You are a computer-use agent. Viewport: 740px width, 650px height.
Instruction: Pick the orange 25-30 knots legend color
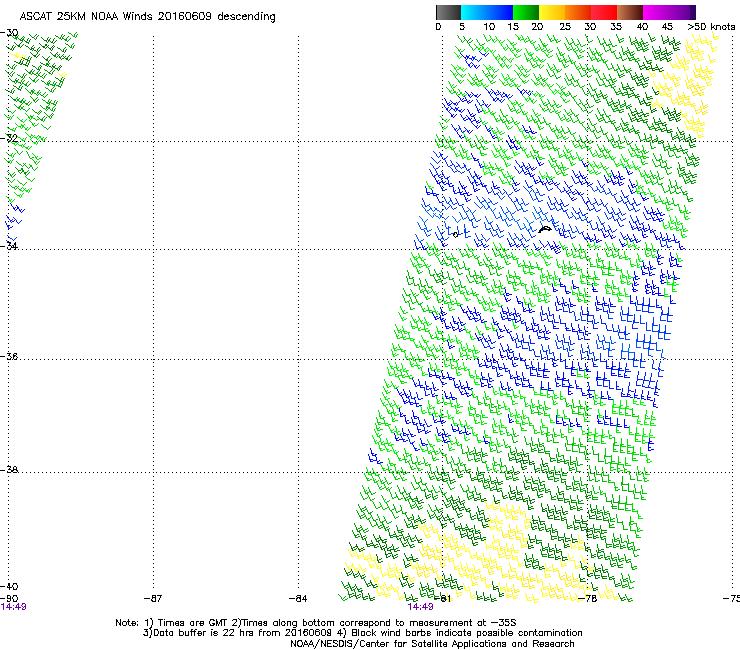click(578, 12)
